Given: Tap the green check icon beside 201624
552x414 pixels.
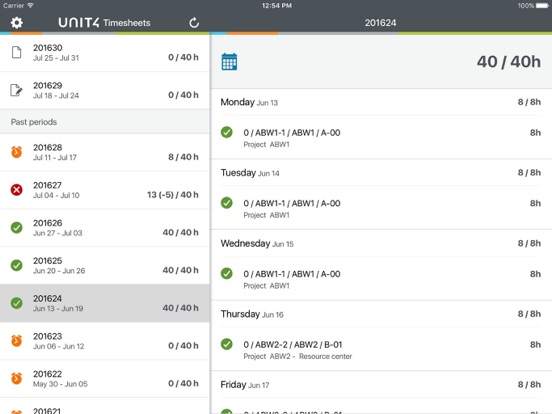Looking at the screenshot, I should (x=17, y=303).
